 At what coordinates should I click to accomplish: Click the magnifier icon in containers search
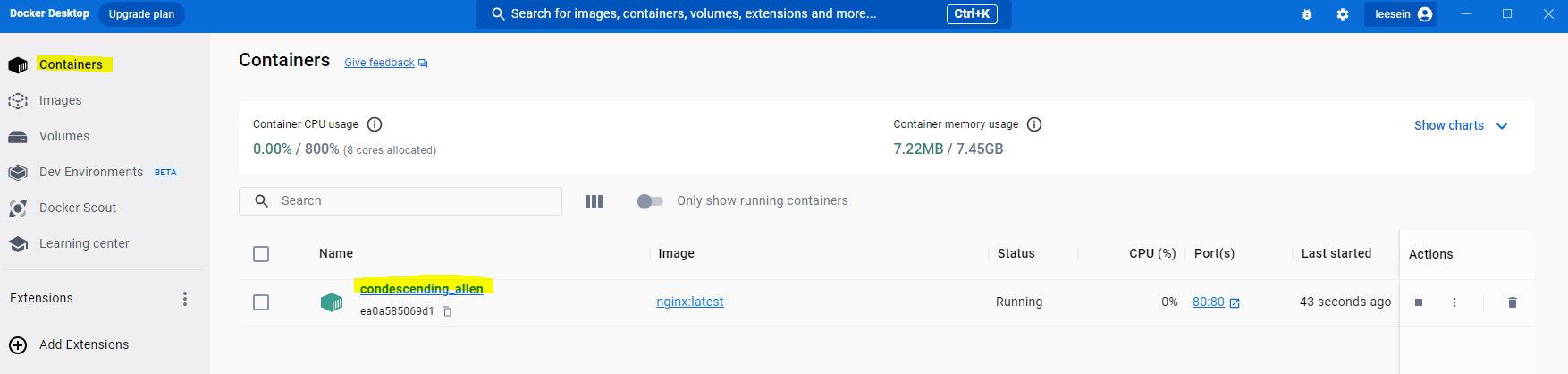[x=262, y=201]
